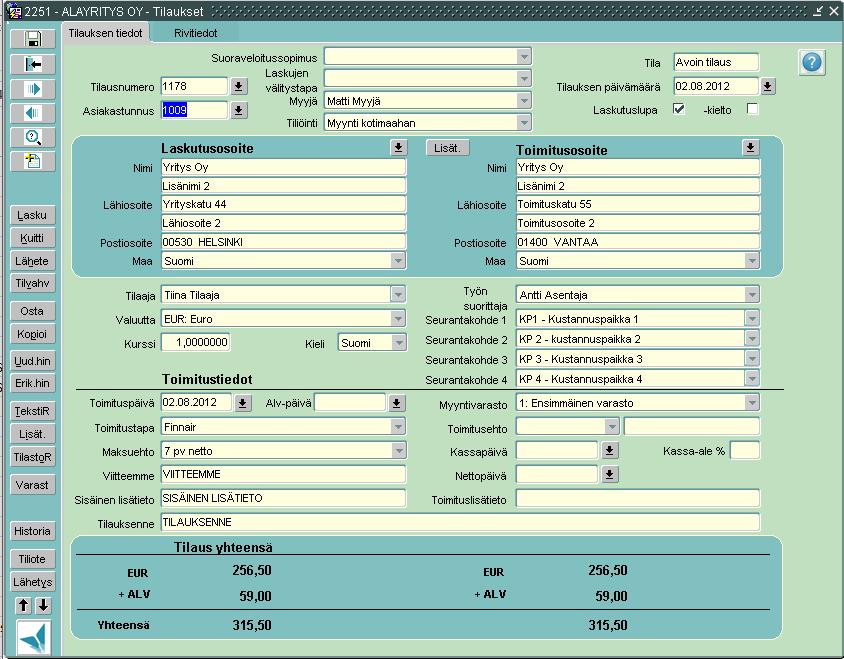
Task: Click the Osta button
Action: (x=33, y=311)
